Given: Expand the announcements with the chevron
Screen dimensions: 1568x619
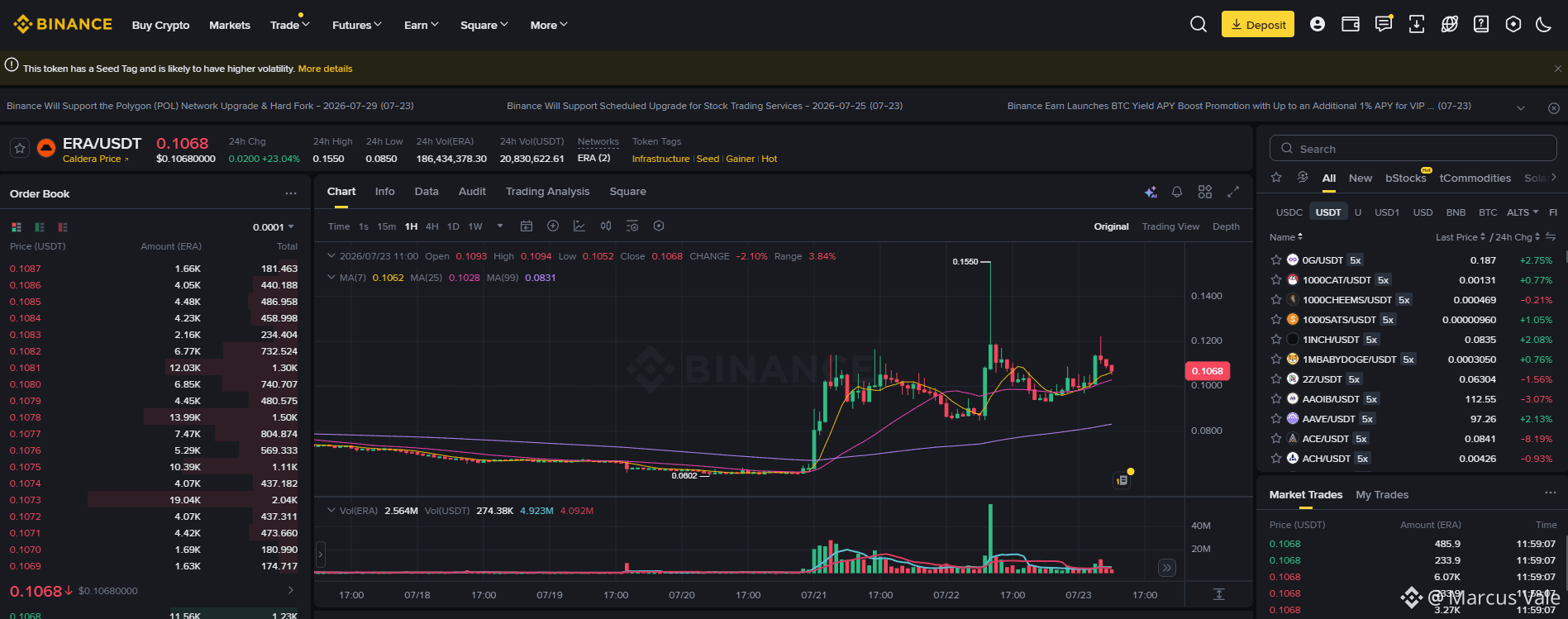Looking at the screenshot, I should pyautogui.click(x=1521, y=108).
